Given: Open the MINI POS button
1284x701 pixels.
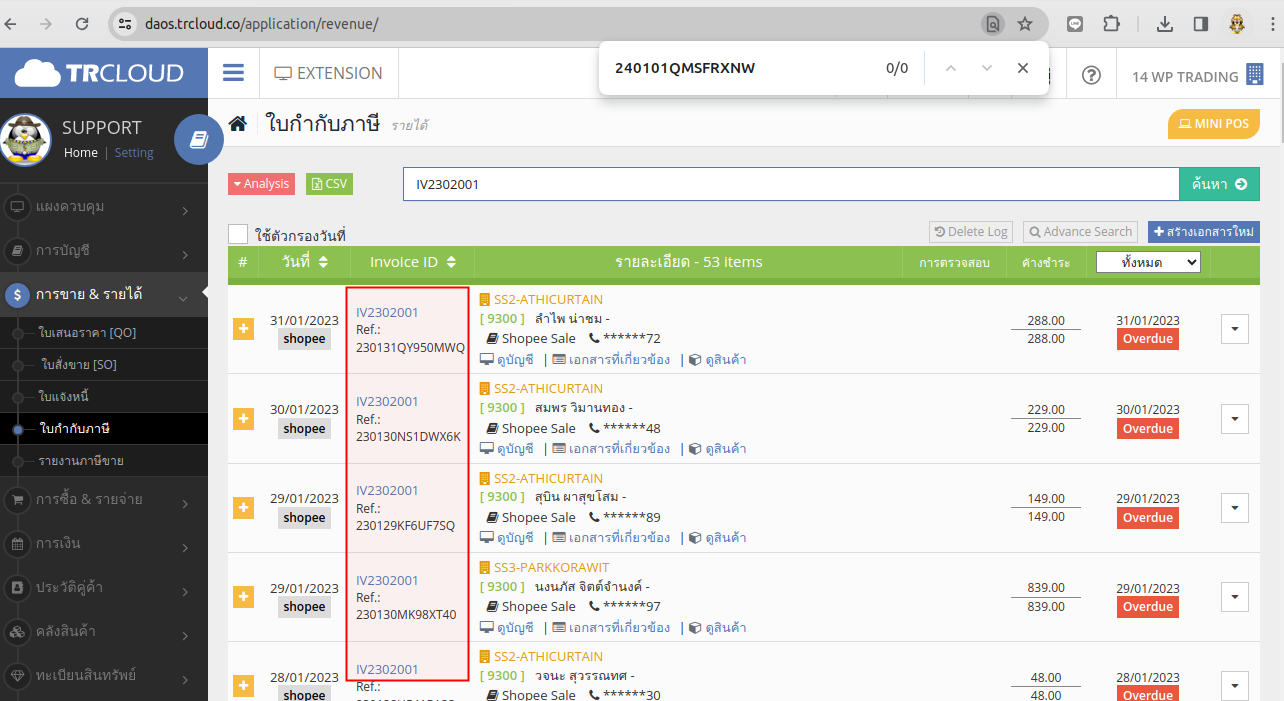Looking at the screenshot, I should click(x=1213, y=124).
